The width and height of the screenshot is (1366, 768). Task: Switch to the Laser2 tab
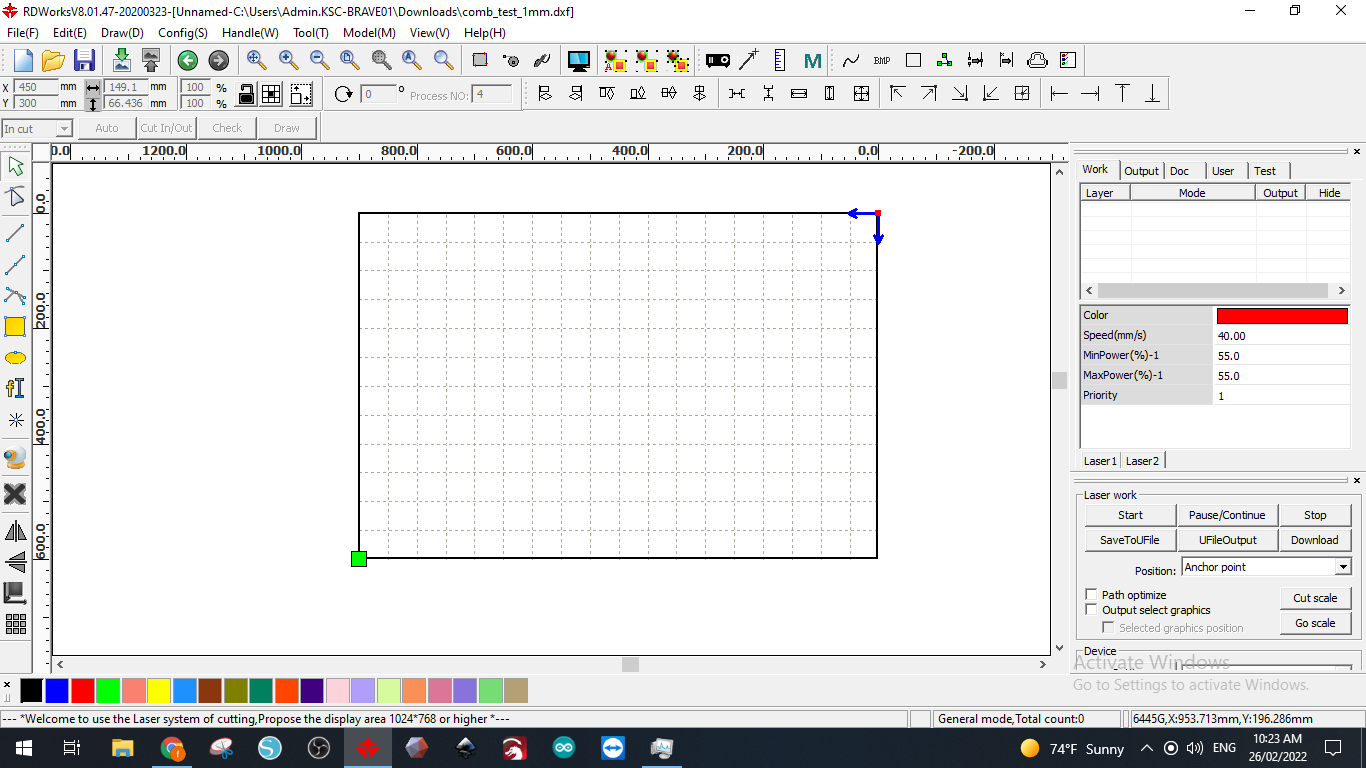[1142, 461]
